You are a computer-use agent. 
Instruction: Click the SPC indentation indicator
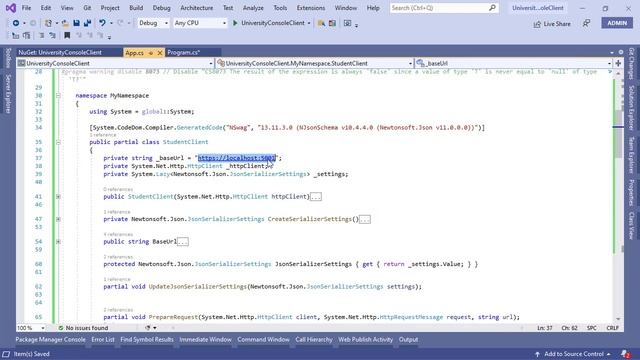[x=591, y=328]
